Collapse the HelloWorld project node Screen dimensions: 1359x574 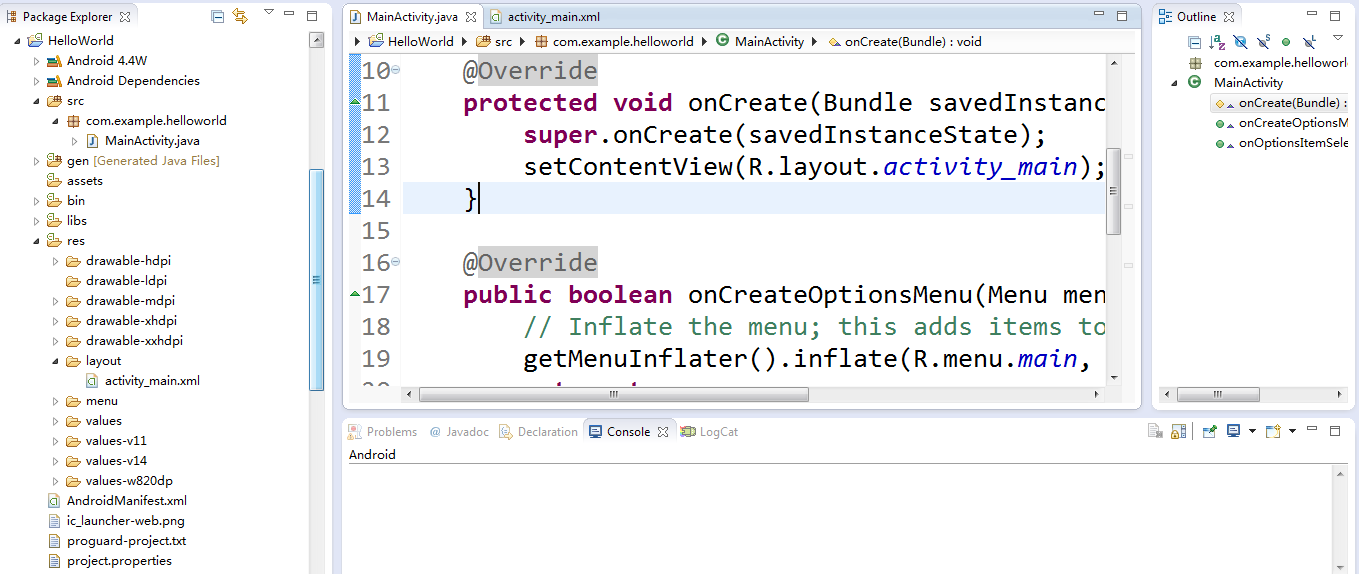tap(17, 41)
